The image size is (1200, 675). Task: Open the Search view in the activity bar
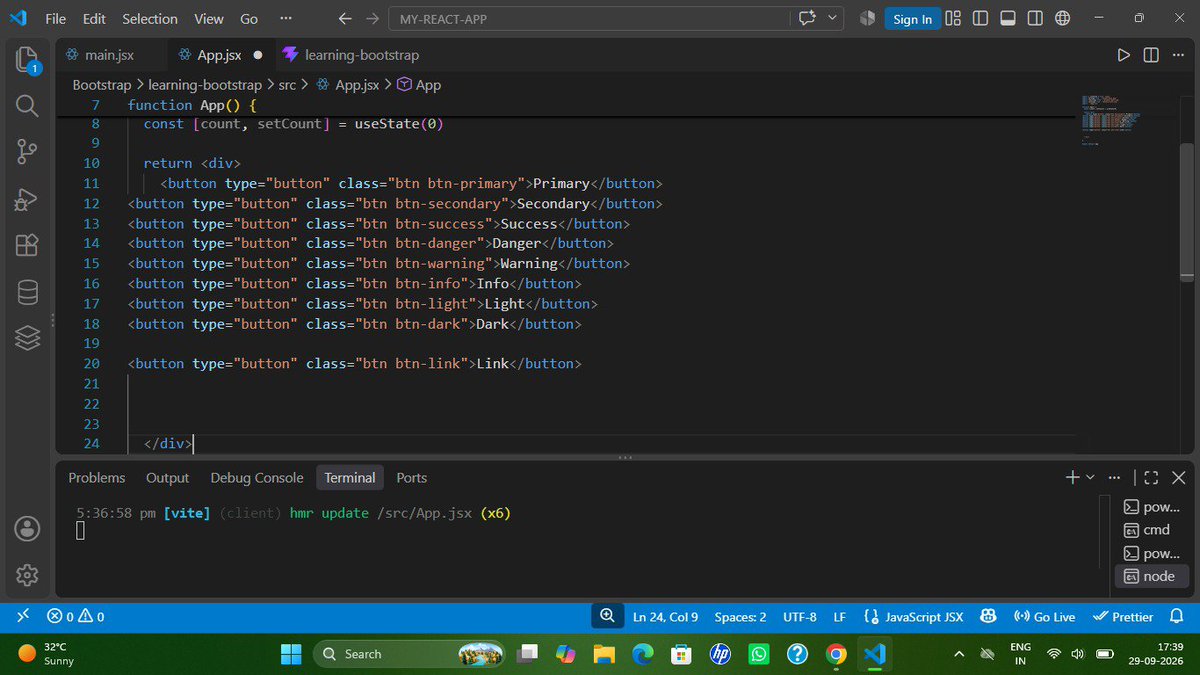pyautogui.click(x=27, y=106)
